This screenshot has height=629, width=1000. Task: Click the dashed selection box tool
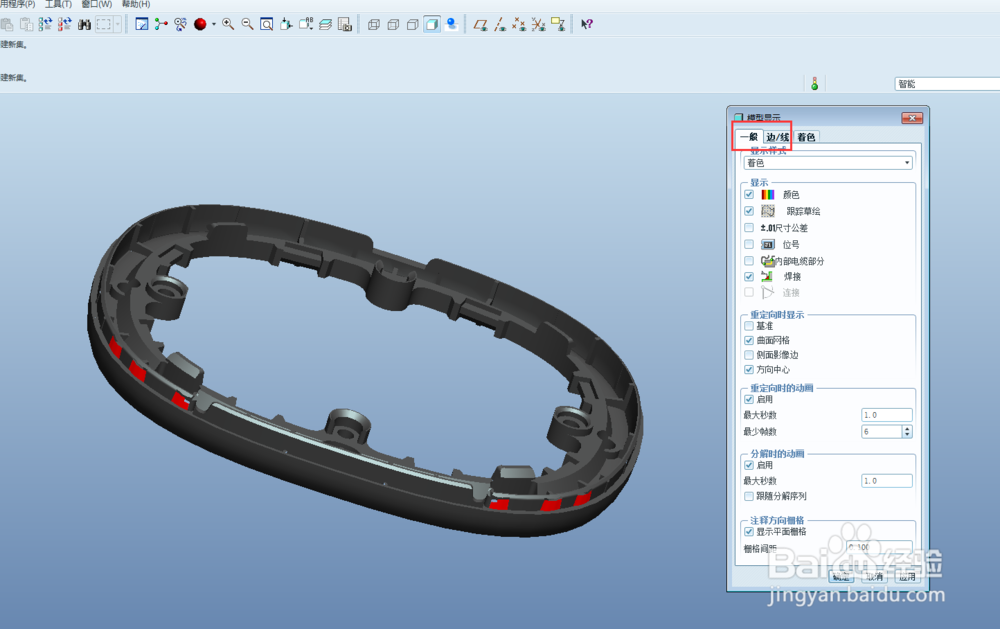(x=103, y=24)
